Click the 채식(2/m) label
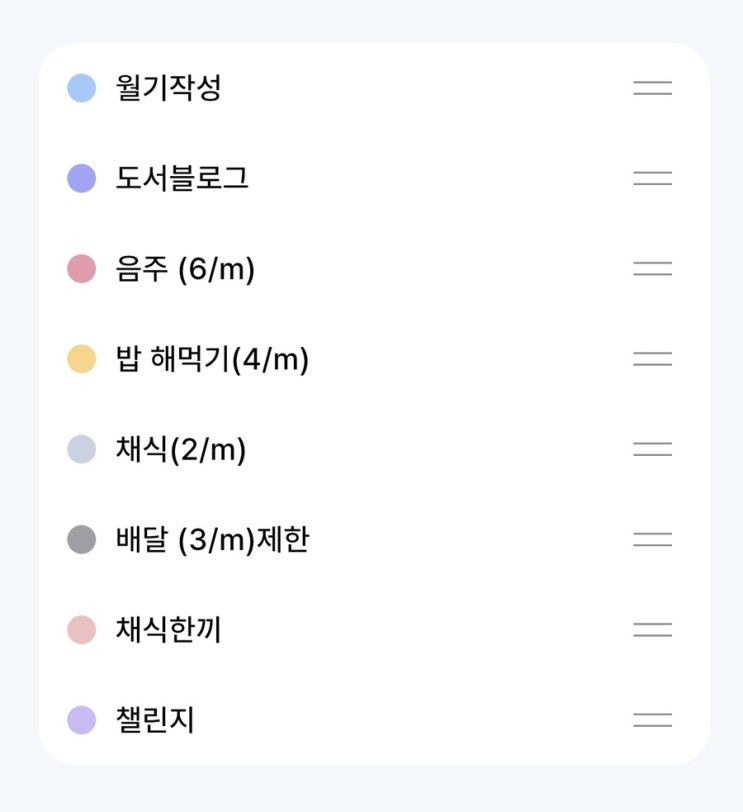 180,449
